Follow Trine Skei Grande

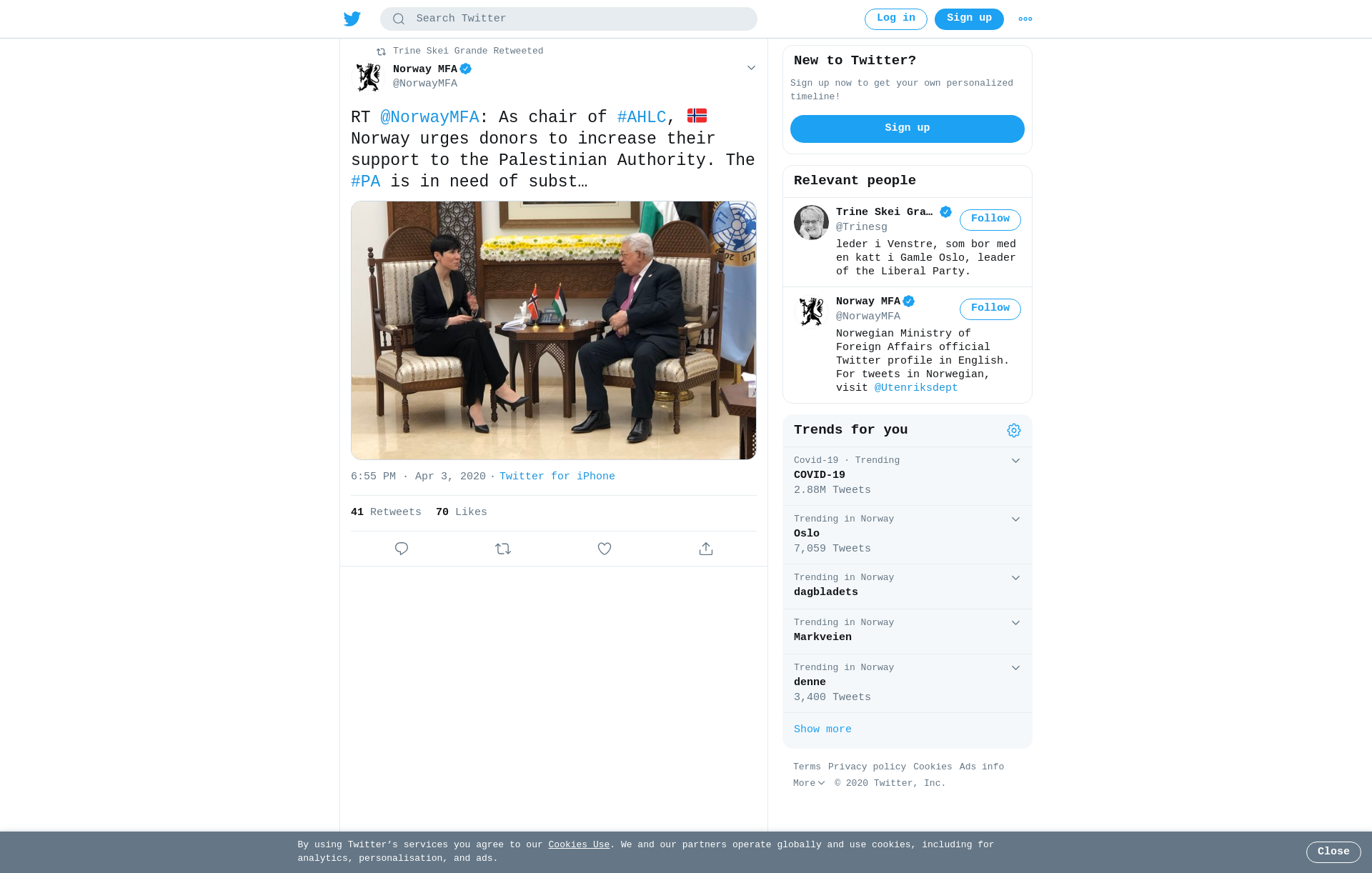click(x=990, y=219)
